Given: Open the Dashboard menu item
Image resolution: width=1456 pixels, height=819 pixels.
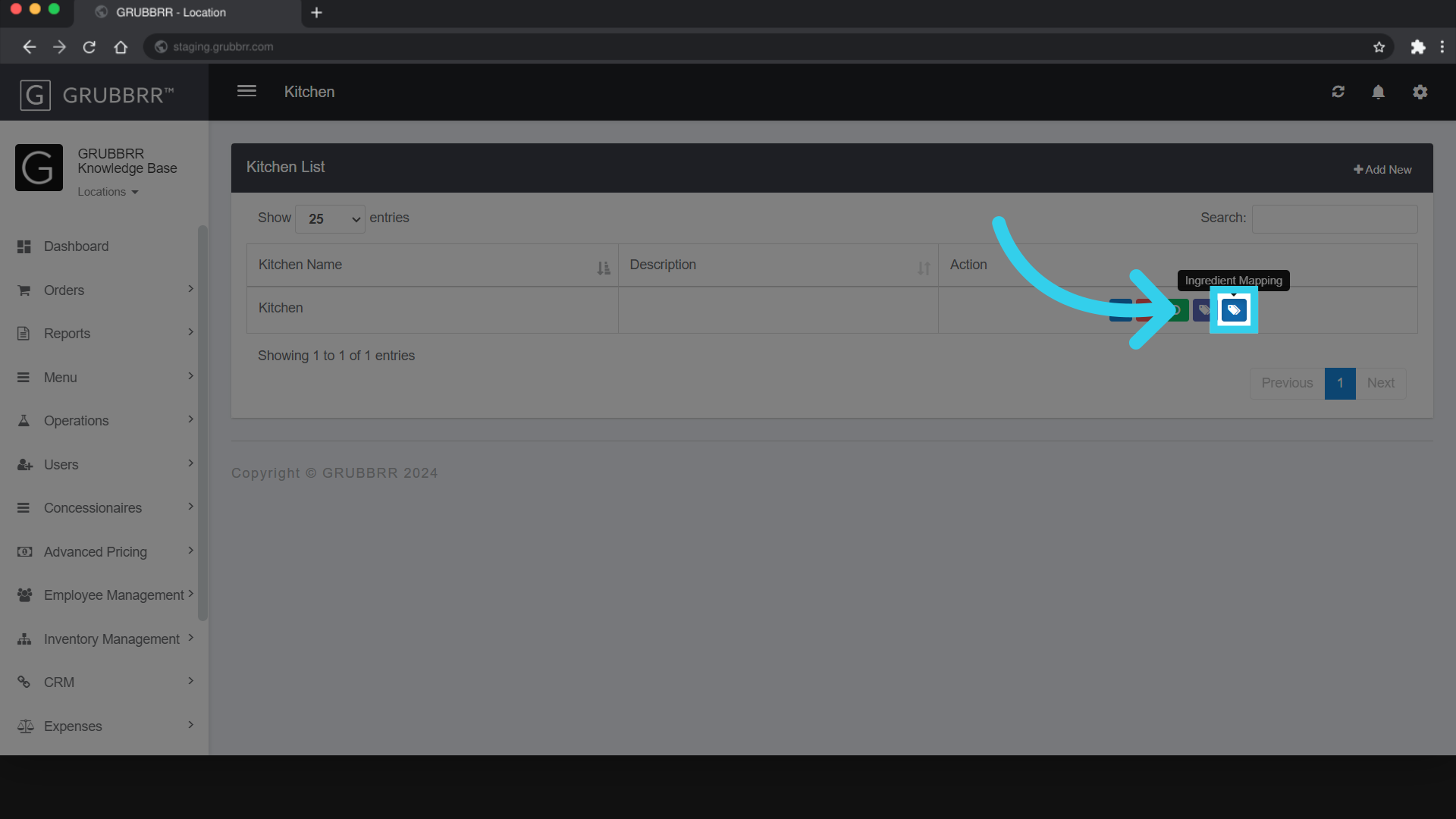Looking at the screenshot, I should click(76, 246).
